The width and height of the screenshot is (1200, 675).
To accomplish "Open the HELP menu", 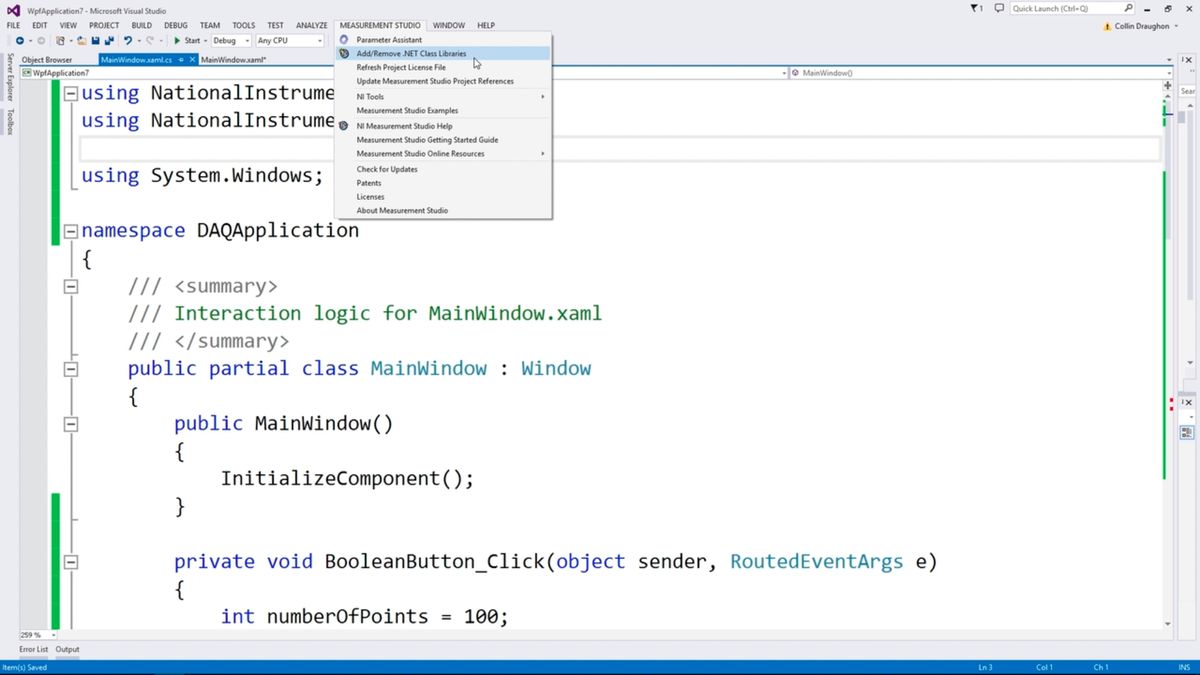I will pyautogui.click(x=486, y=25).
